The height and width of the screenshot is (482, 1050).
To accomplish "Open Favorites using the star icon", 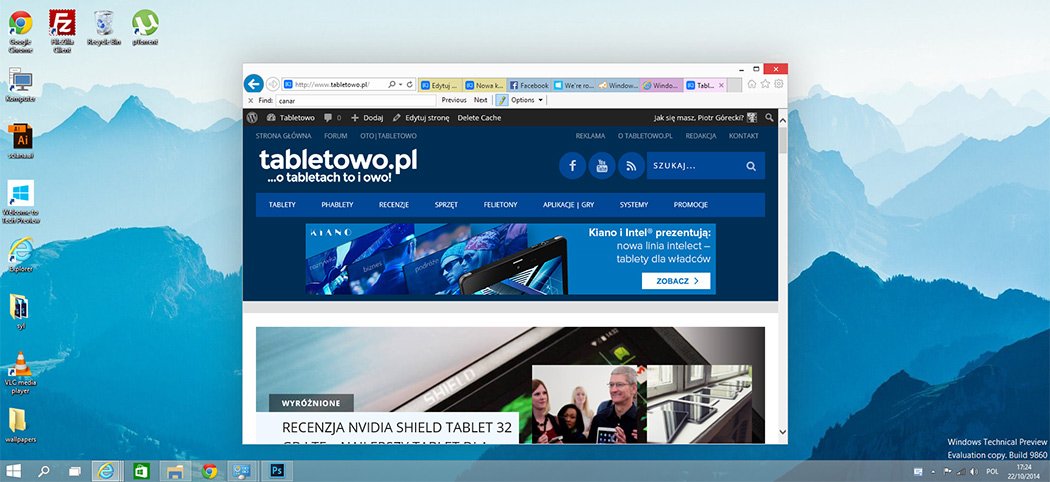I will pyautogui.click(x=765, y=84).
